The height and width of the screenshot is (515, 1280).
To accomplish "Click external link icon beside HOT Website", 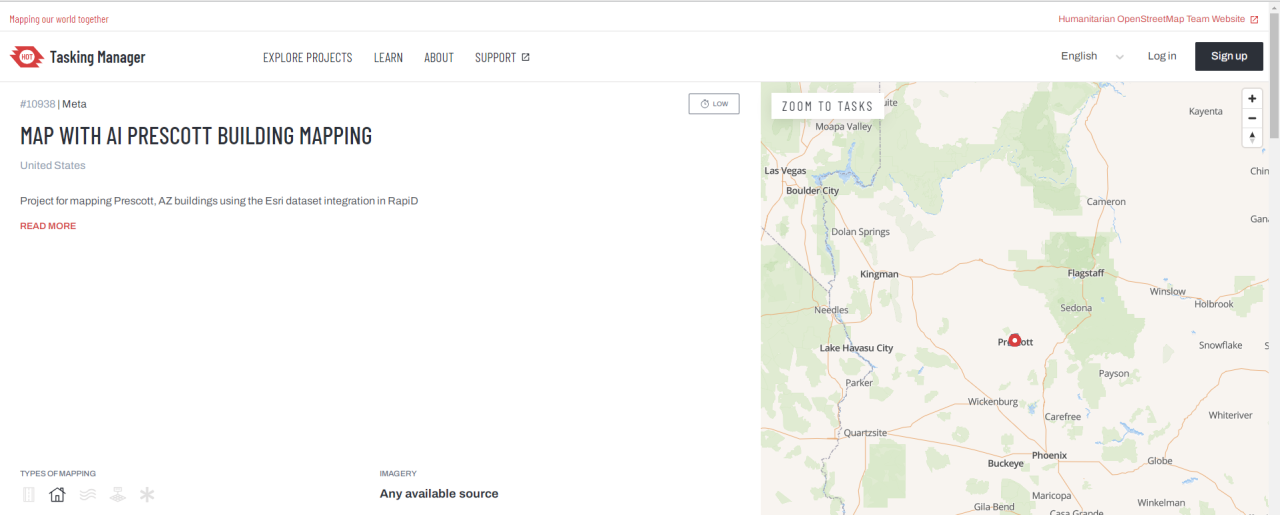I will (1254, 19).
